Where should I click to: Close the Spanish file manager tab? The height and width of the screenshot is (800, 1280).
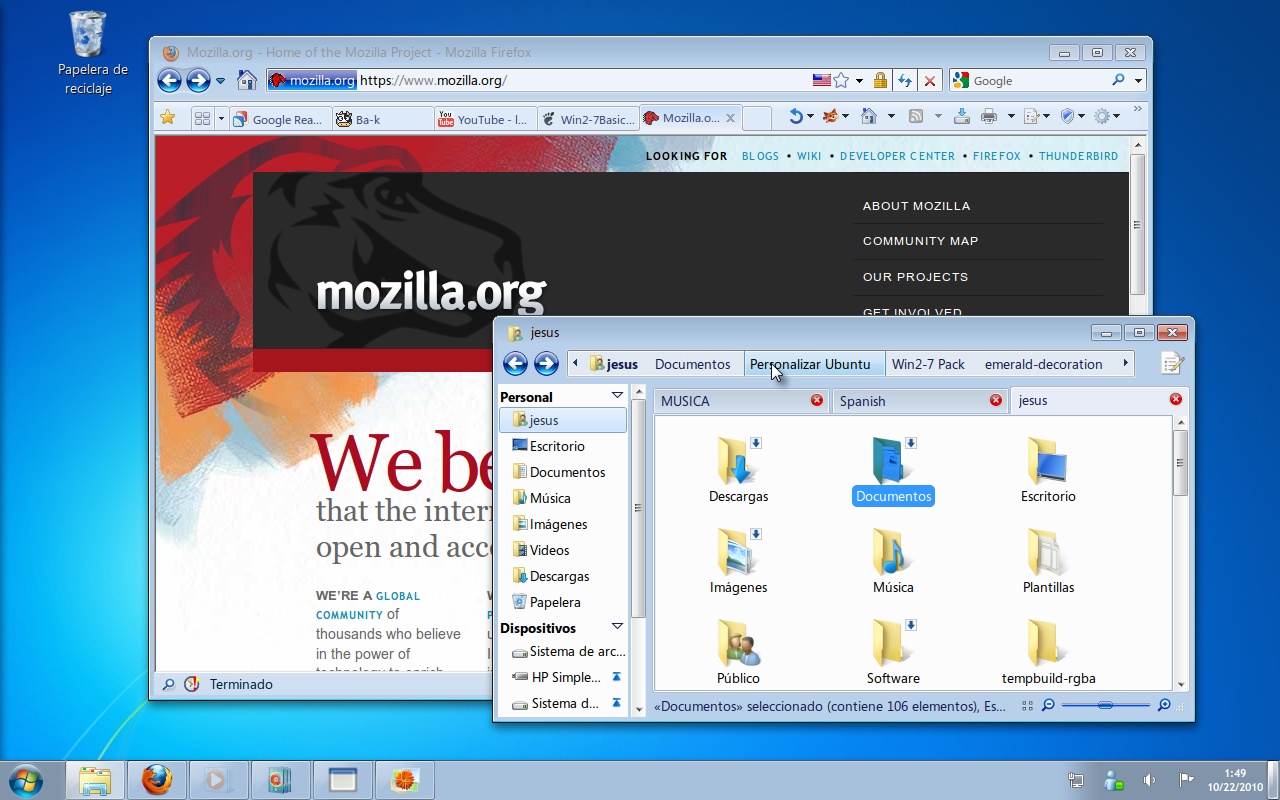point(995,400)
